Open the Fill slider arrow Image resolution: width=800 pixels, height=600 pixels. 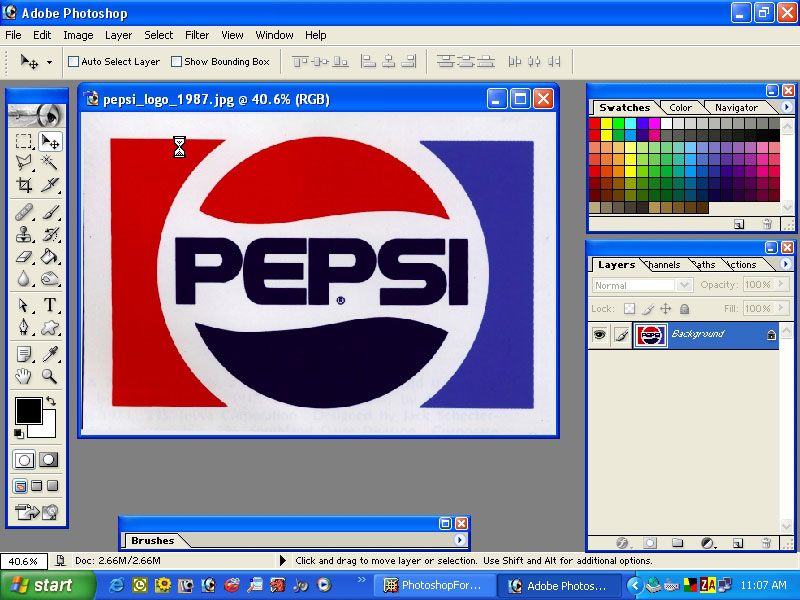pos(781,308)
